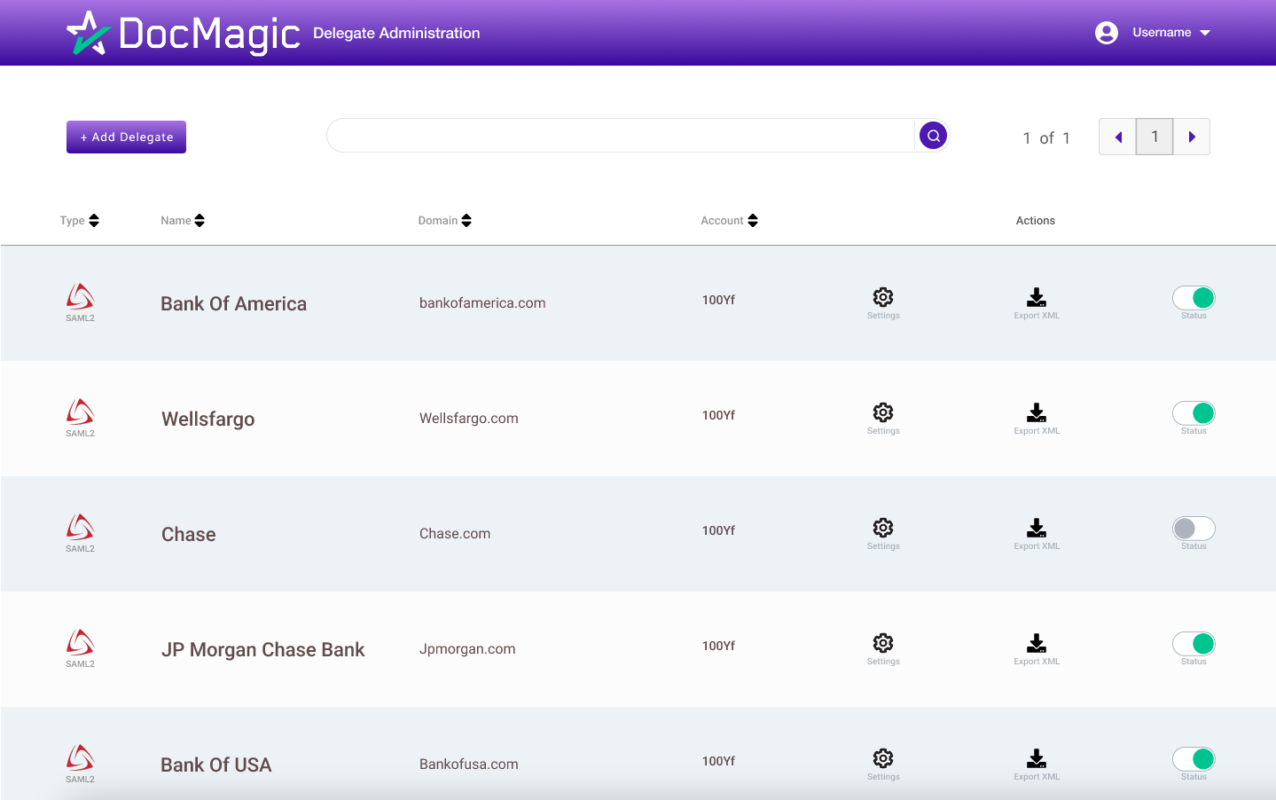Click the Actions column header
The image size is (1276, 800).
point(1036,221)
